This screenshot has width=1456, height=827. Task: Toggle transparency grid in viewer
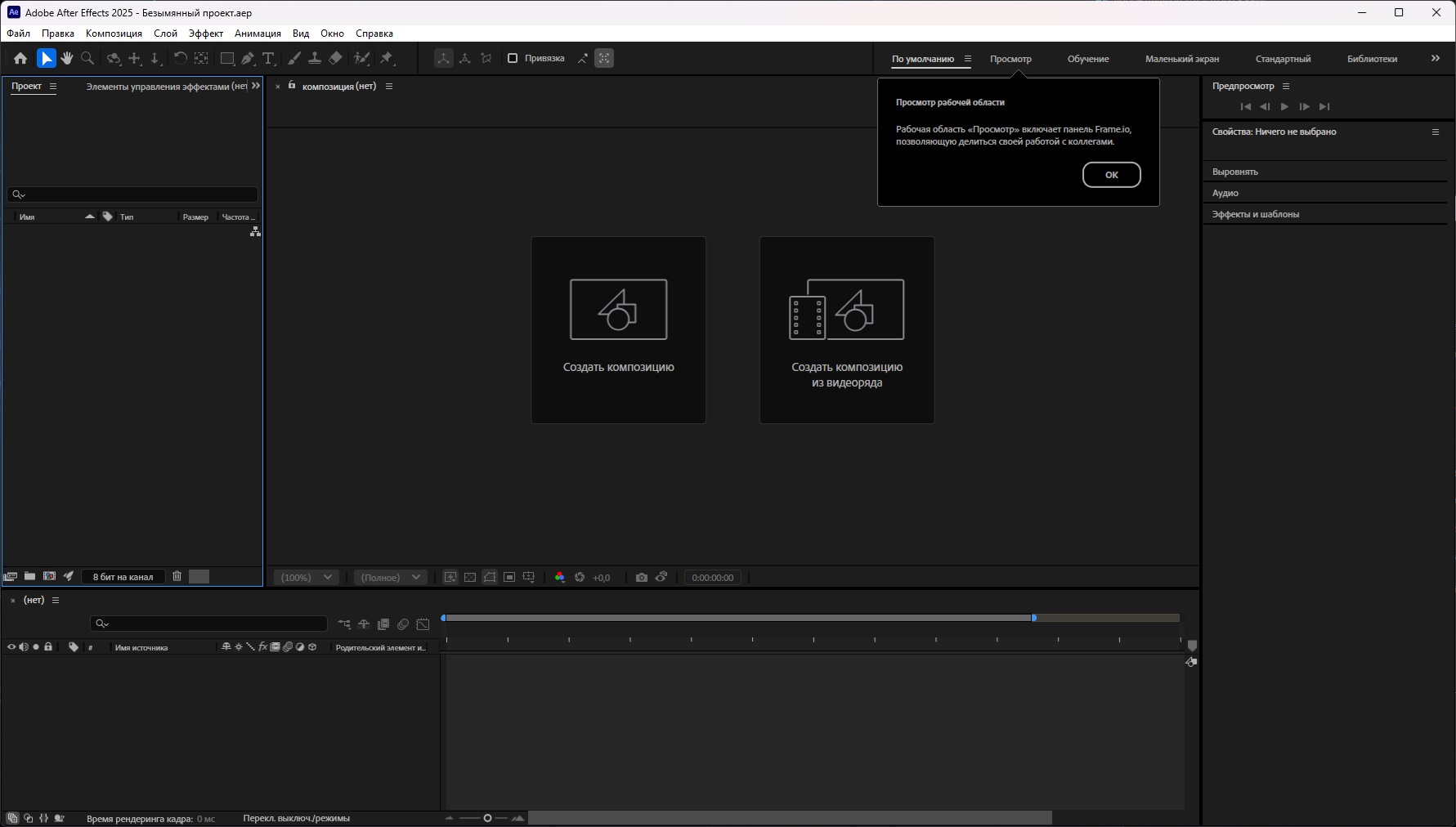(470, 577)
